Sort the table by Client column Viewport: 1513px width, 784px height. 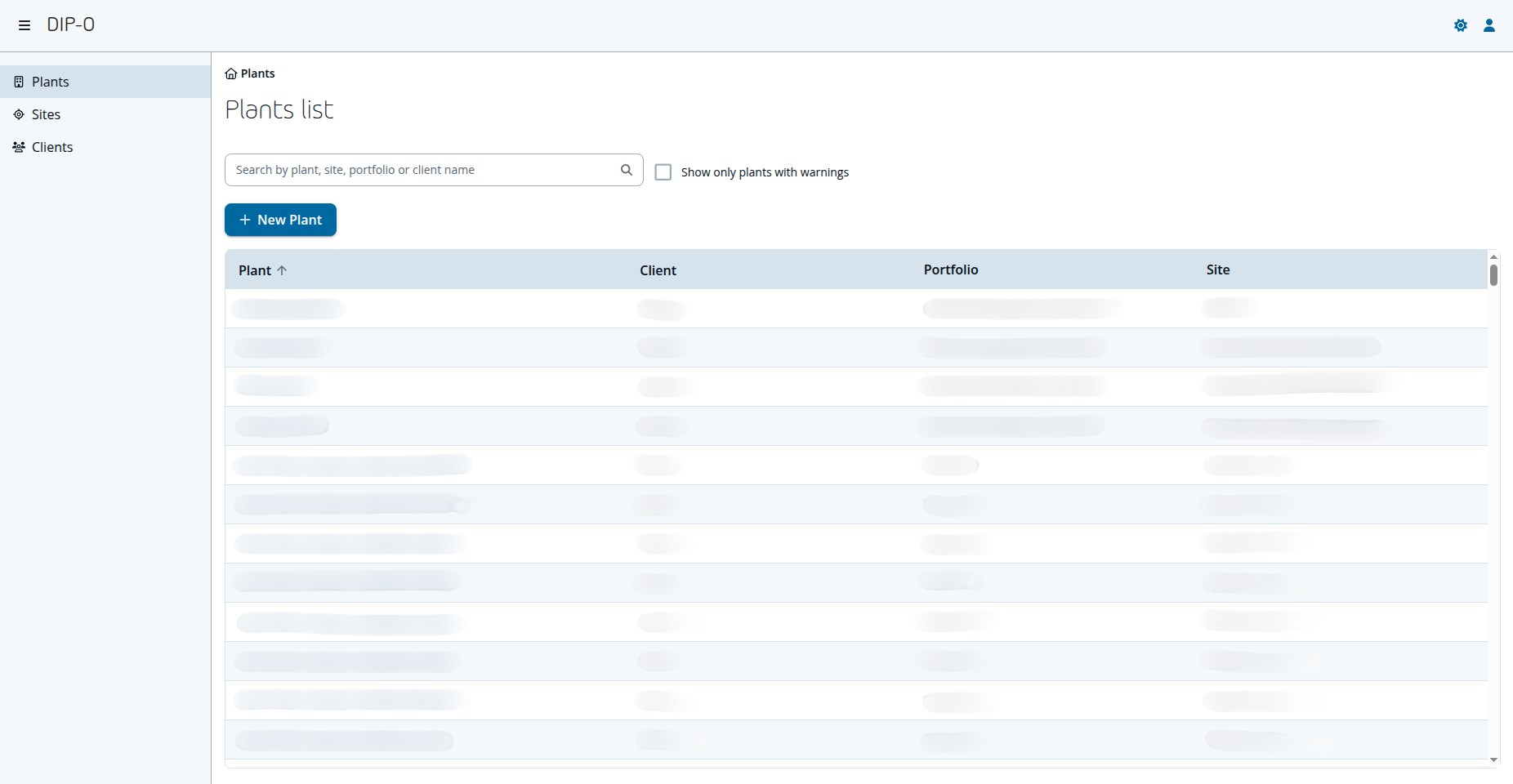pos(658,270)
